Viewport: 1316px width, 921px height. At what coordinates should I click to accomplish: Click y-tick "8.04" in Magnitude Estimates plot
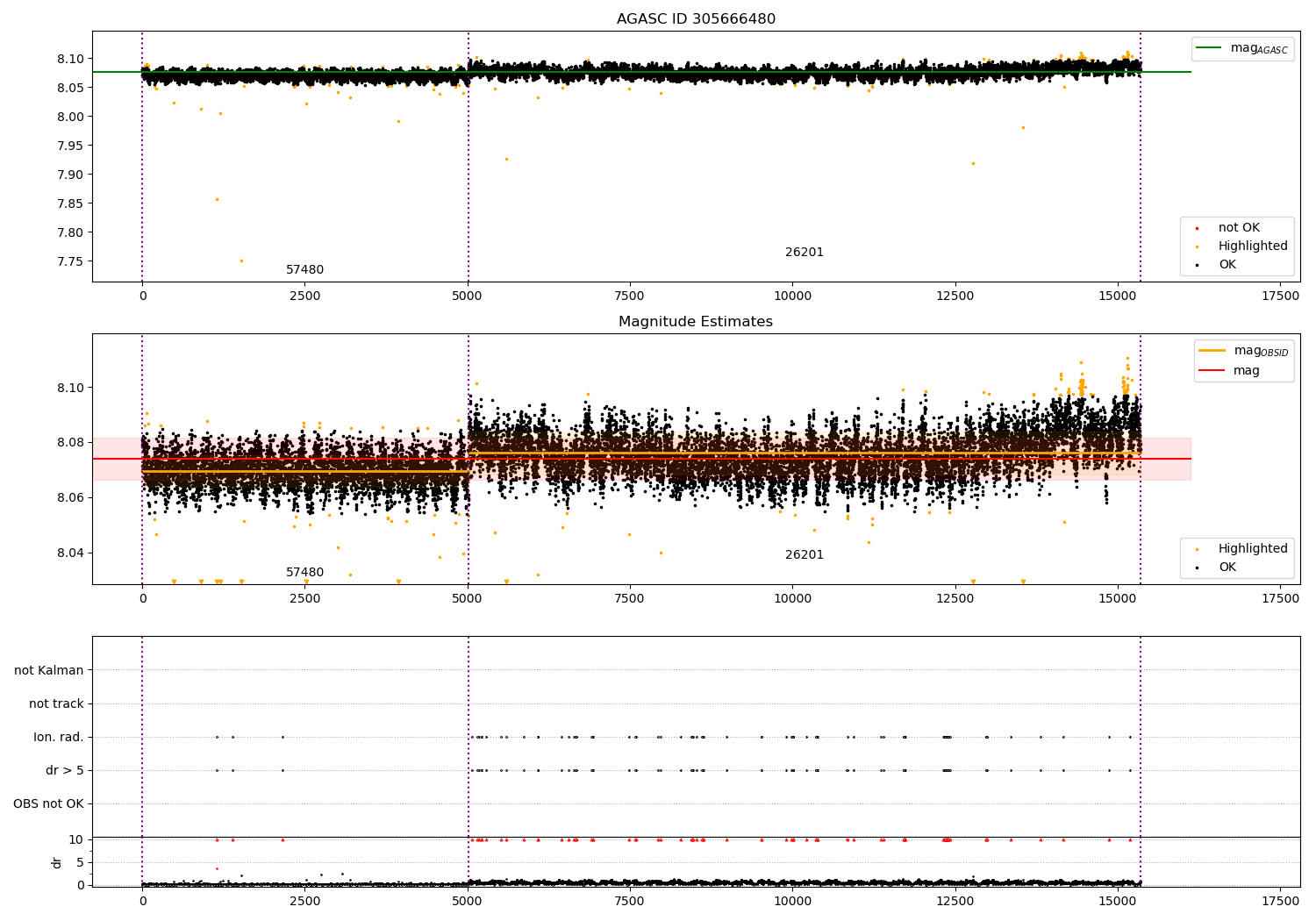70,553
